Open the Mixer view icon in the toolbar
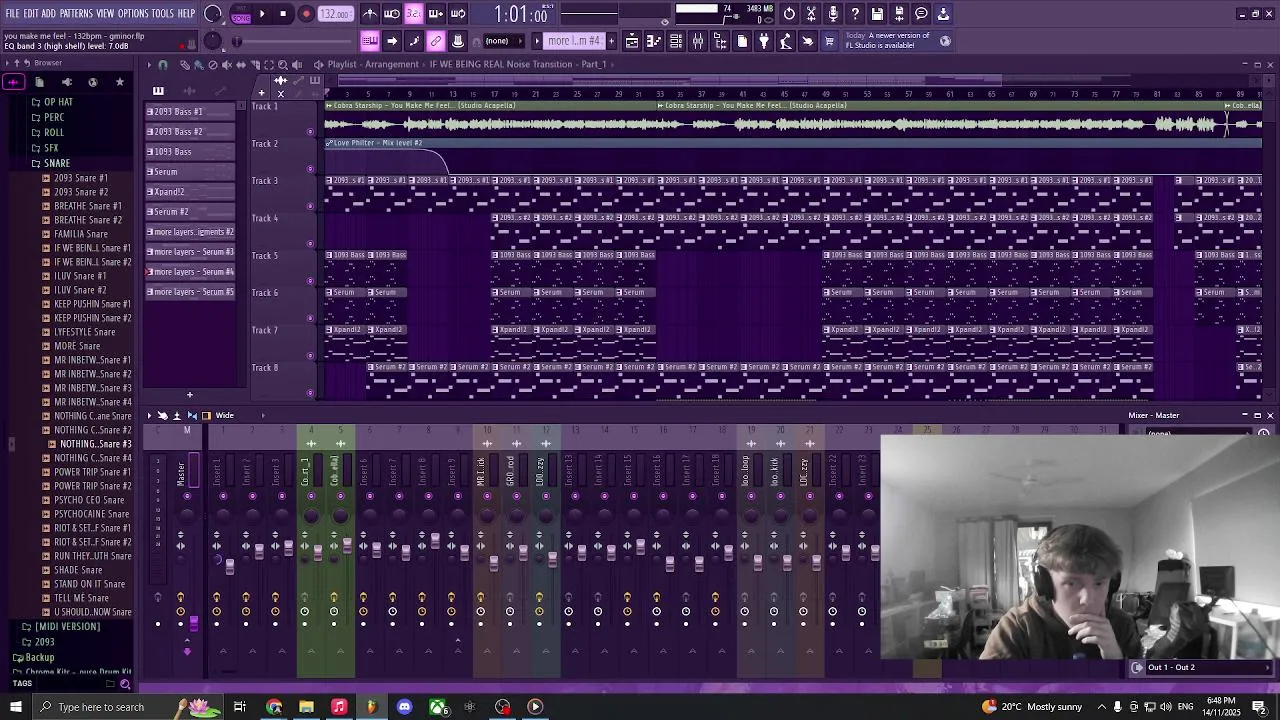Image resolution: width=1280 pixels, height=720 pixels. pyautogui.click(x=698, y=41)
